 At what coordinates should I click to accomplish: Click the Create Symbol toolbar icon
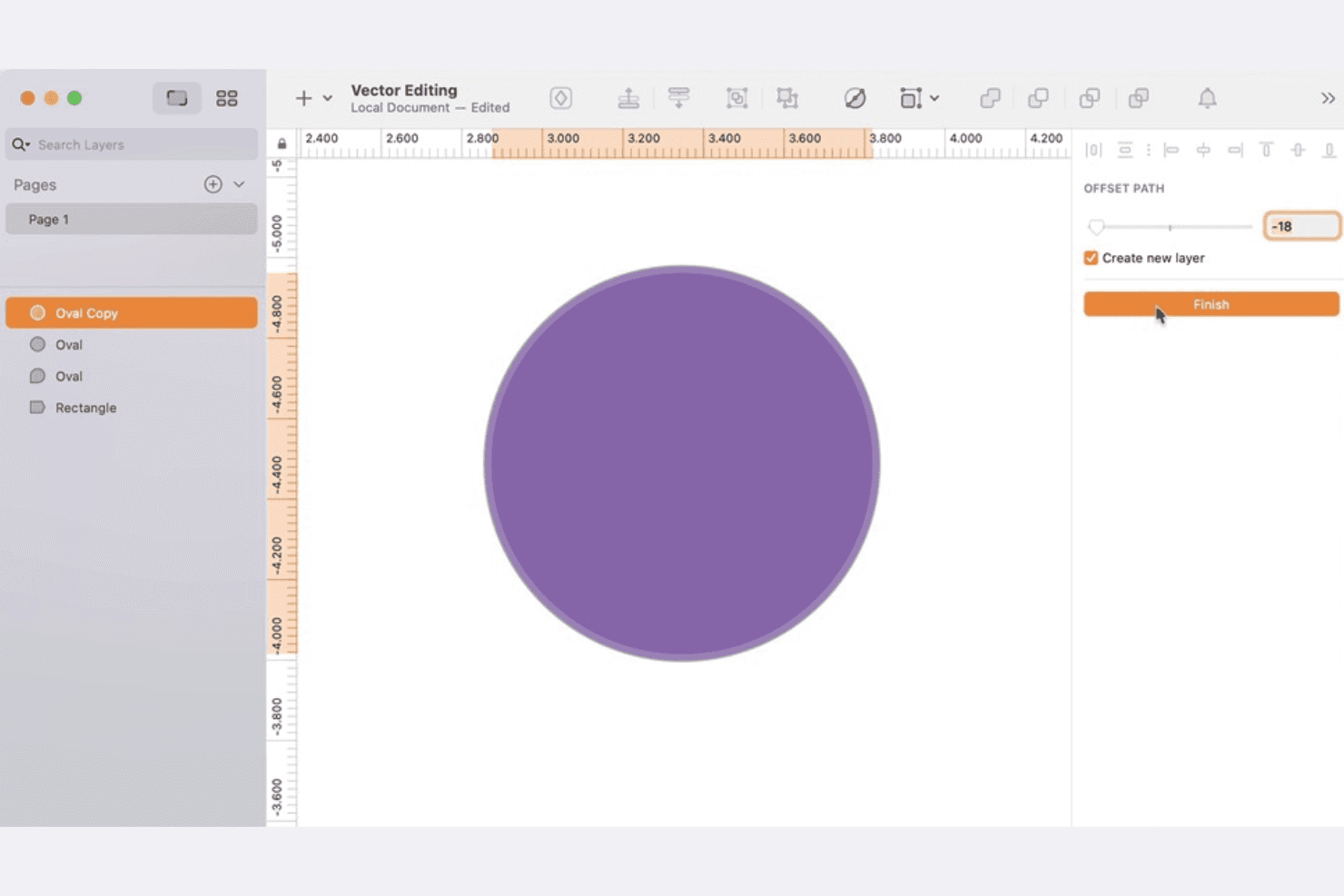coord(561,98)
